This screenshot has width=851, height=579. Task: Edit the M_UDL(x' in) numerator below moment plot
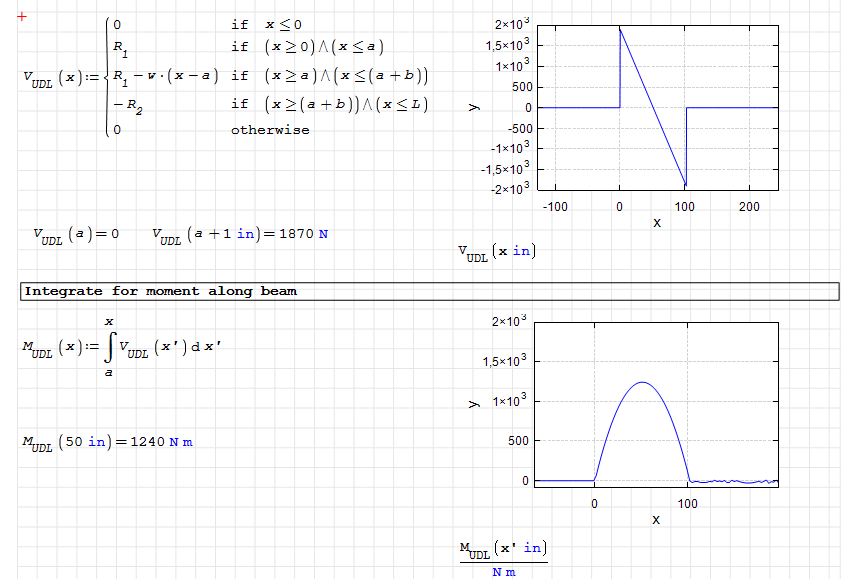click(503, 549)
